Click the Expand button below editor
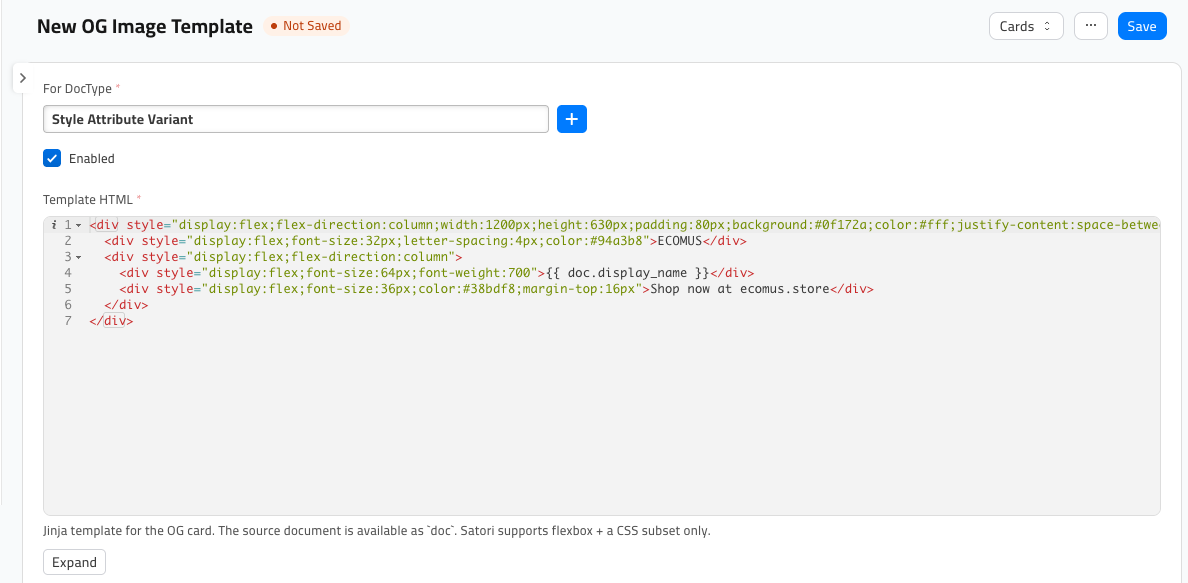 click(x=74, y=563)
